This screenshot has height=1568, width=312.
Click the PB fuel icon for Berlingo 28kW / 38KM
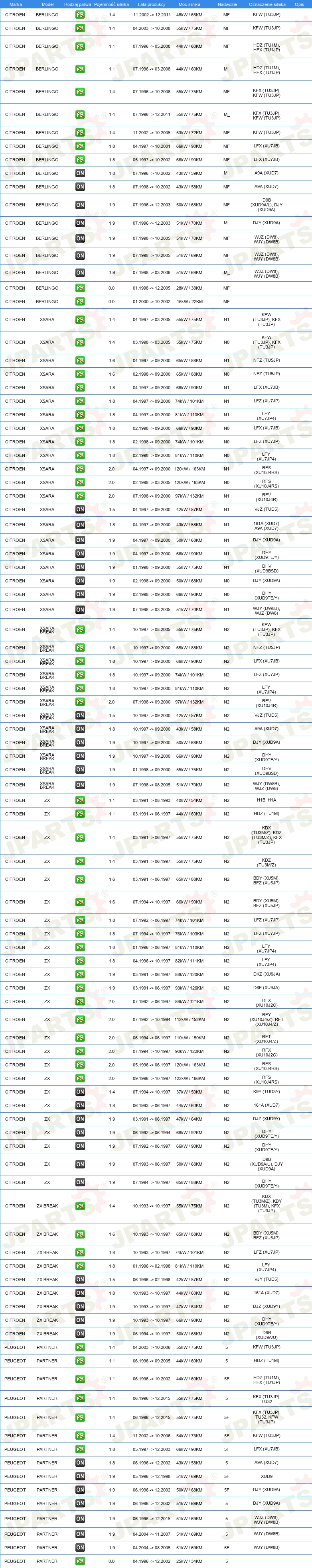click(x=80, y=288)
